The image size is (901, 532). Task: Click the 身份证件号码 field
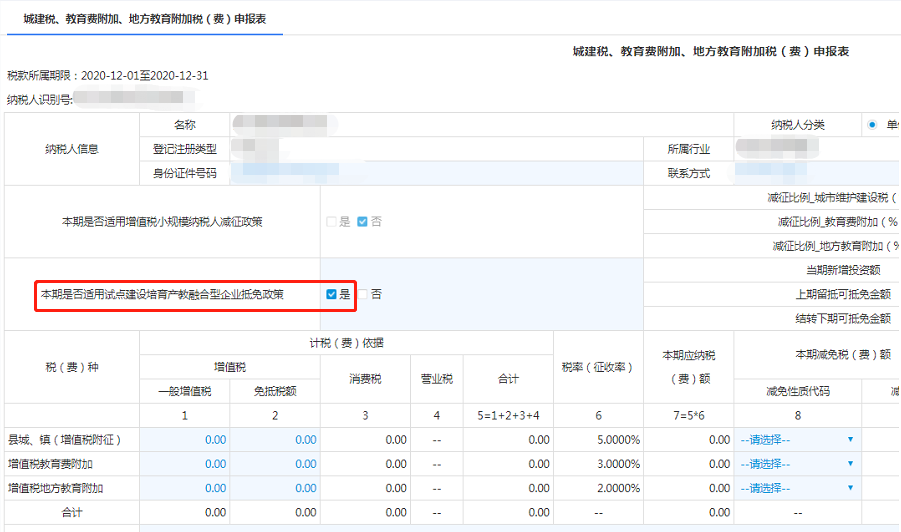435,173
